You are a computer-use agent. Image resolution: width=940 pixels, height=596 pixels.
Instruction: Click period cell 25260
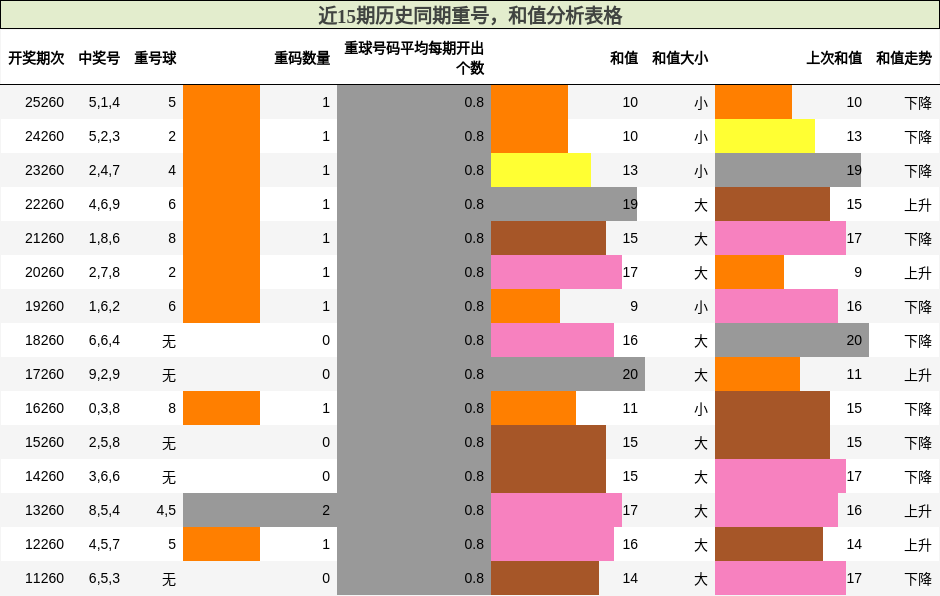coord(44,103)
